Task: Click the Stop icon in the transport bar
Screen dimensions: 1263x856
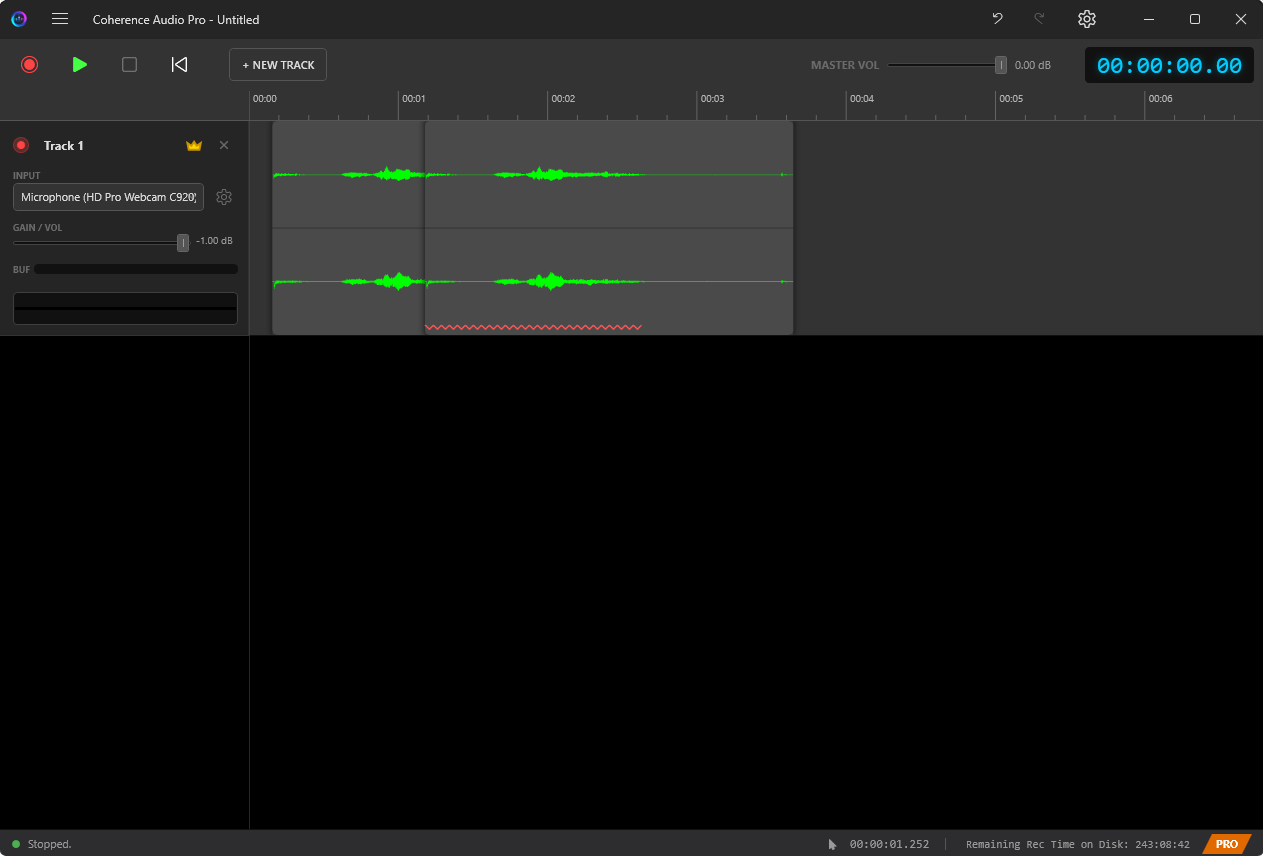Action: click(x=129, y=64)
